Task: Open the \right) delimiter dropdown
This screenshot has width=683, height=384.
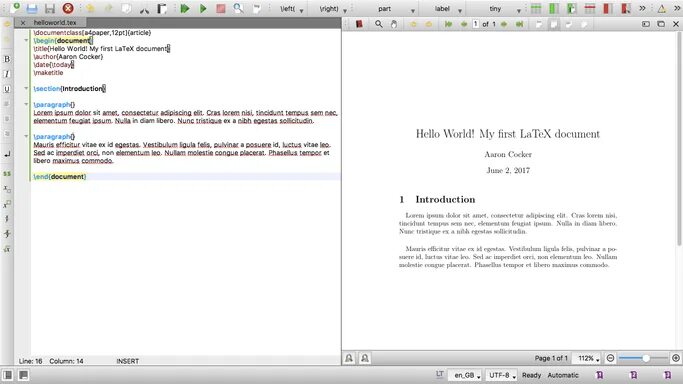Action: point(333,9)
